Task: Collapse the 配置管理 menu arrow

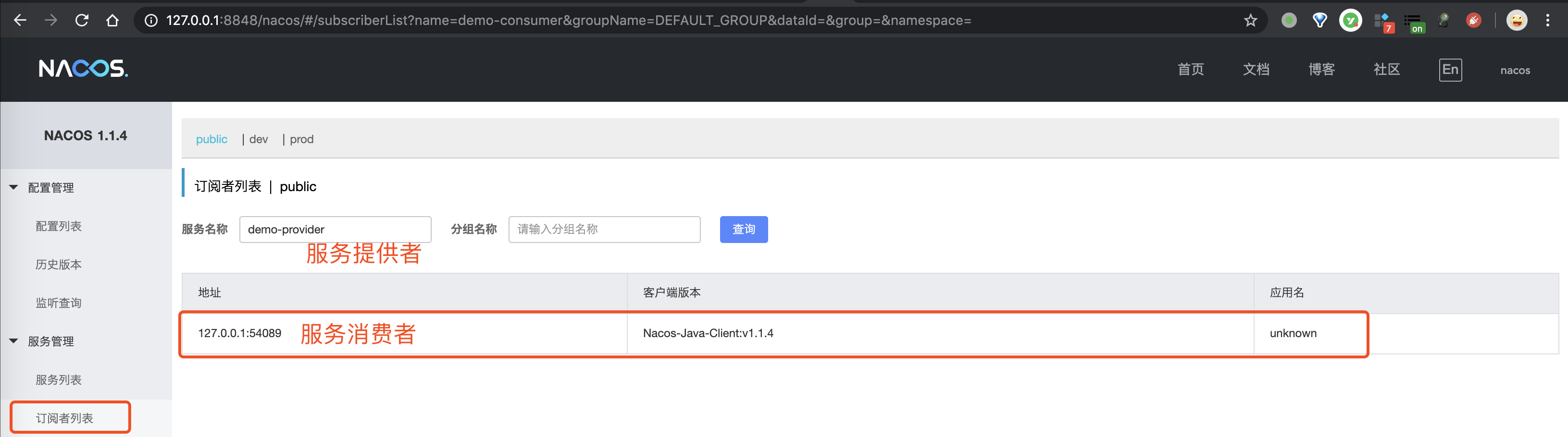Action: click(x=13, y=187)
